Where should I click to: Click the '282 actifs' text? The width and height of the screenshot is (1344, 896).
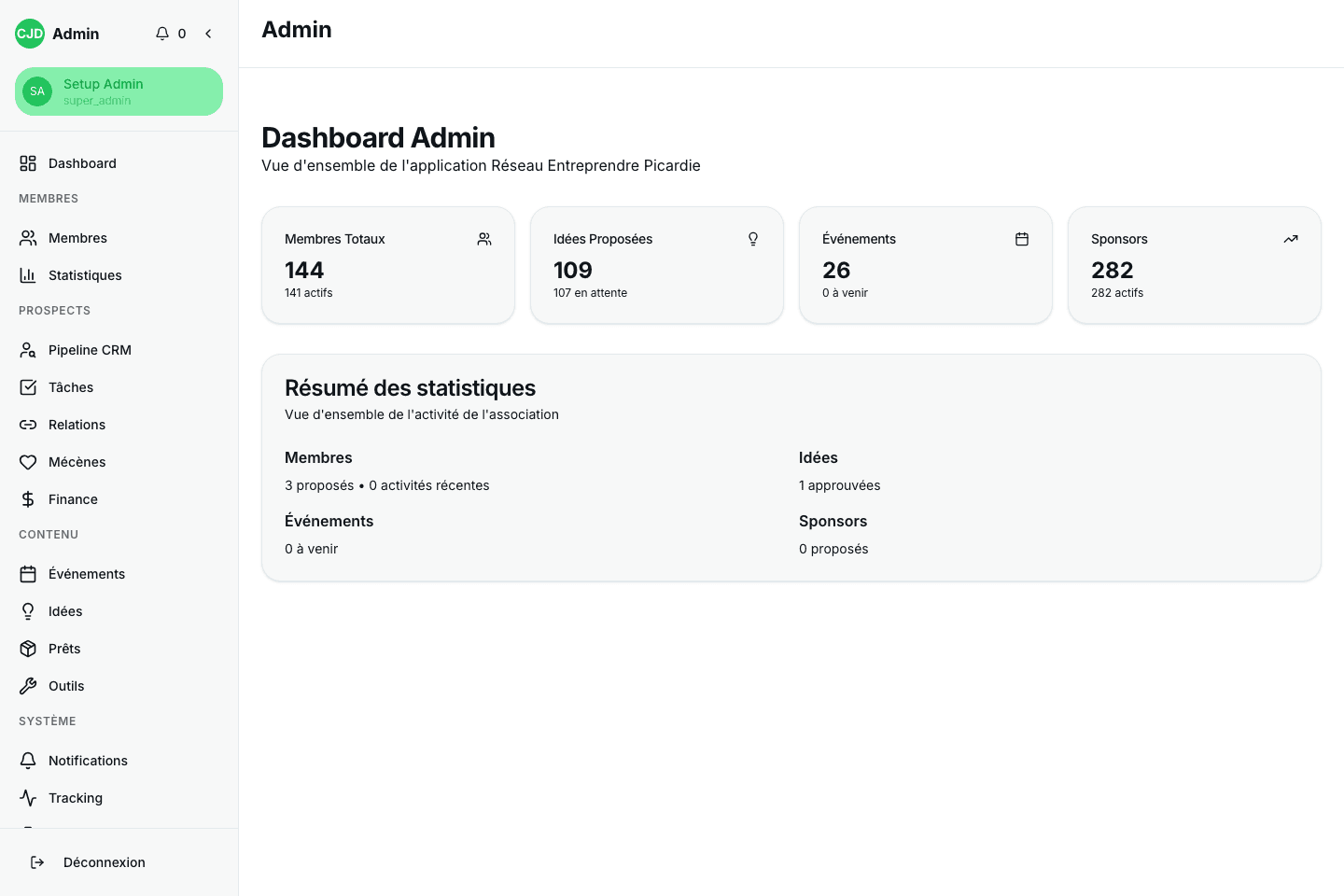point(1117,293)
